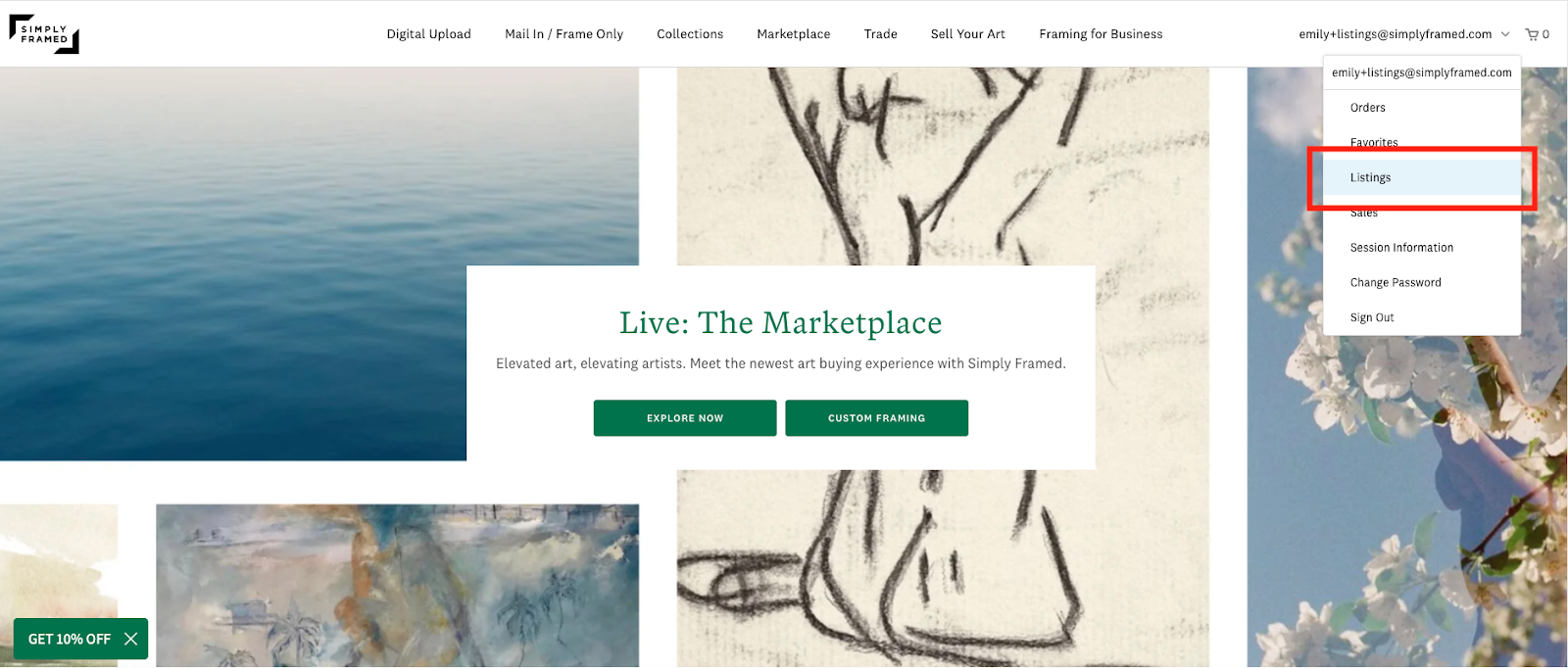This screenshot has height=668, width=1568.
Task: Claim the GET 10% OFF offer
Action: (69, 639)
